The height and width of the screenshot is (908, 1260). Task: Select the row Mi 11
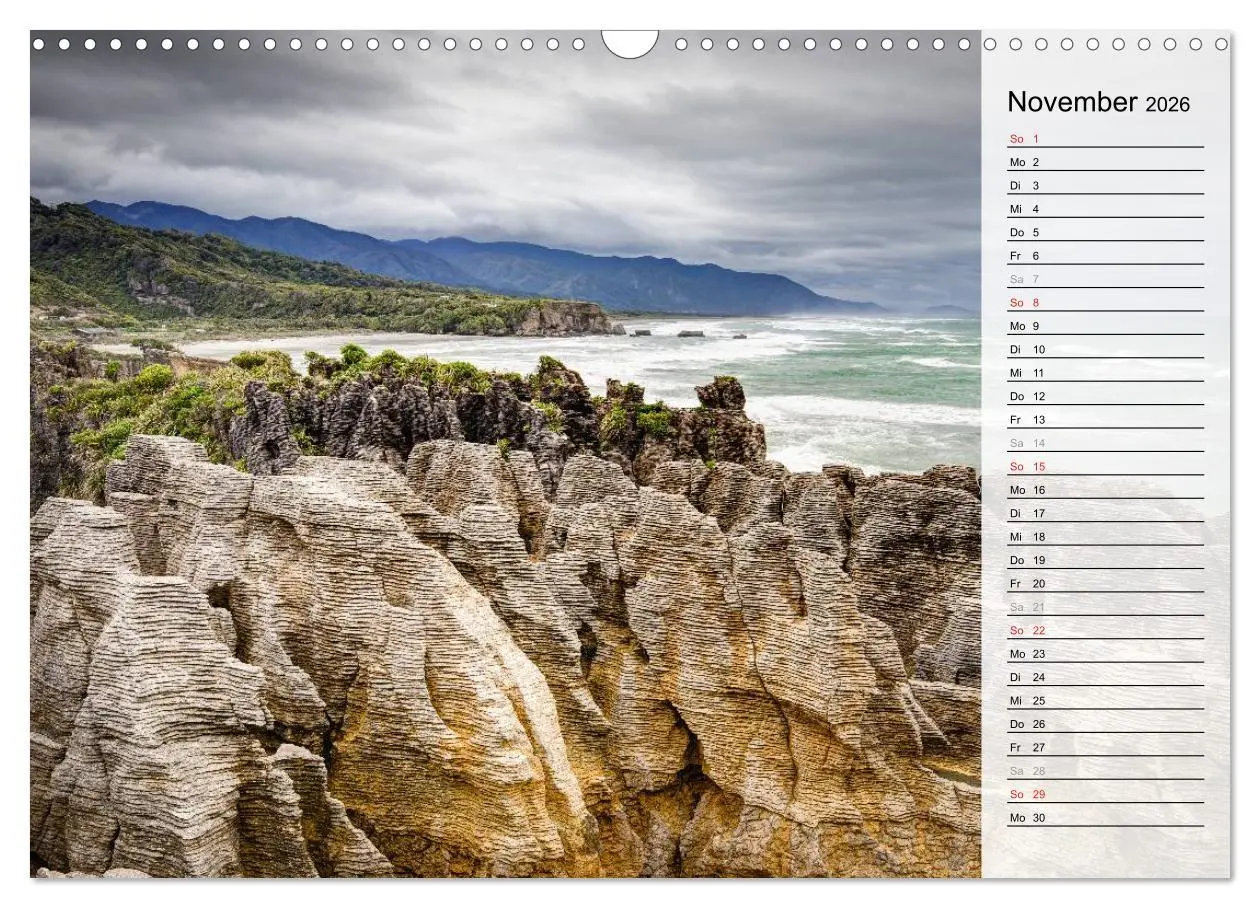tap(1105, 372)
